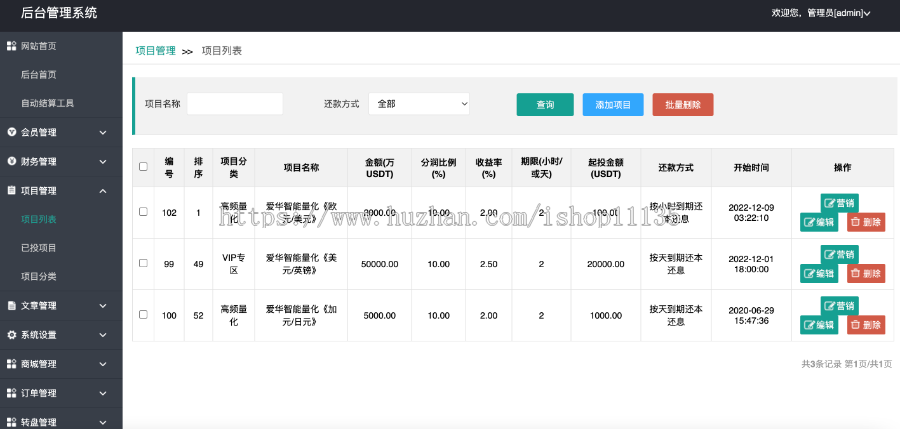Expand the 文章管理 menu chevron

click(103, 306)
